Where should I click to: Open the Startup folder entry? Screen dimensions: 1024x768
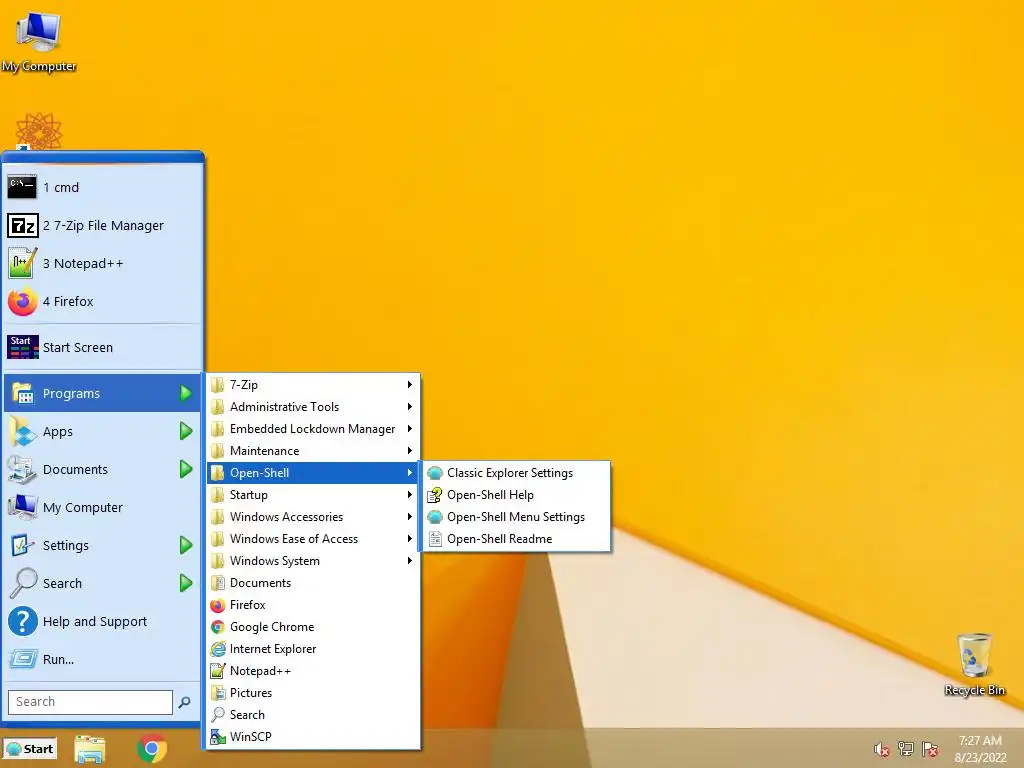[x=313, y=495]
